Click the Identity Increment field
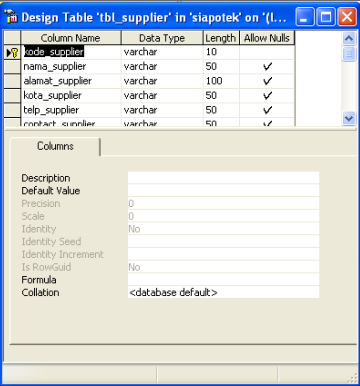The image size is (360, 386). 223,254
